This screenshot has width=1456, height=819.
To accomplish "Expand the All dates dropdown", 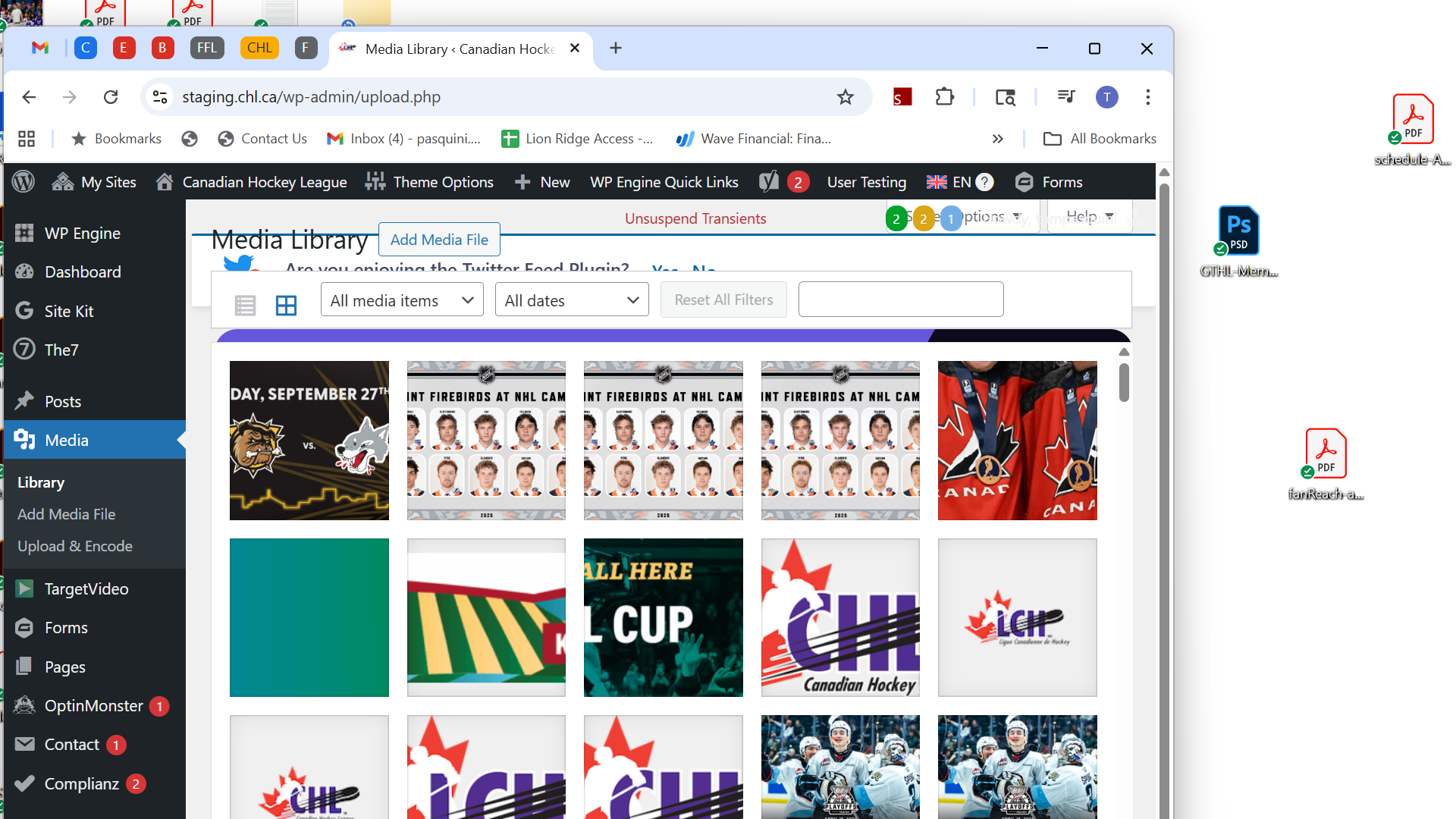I will 572,300.
